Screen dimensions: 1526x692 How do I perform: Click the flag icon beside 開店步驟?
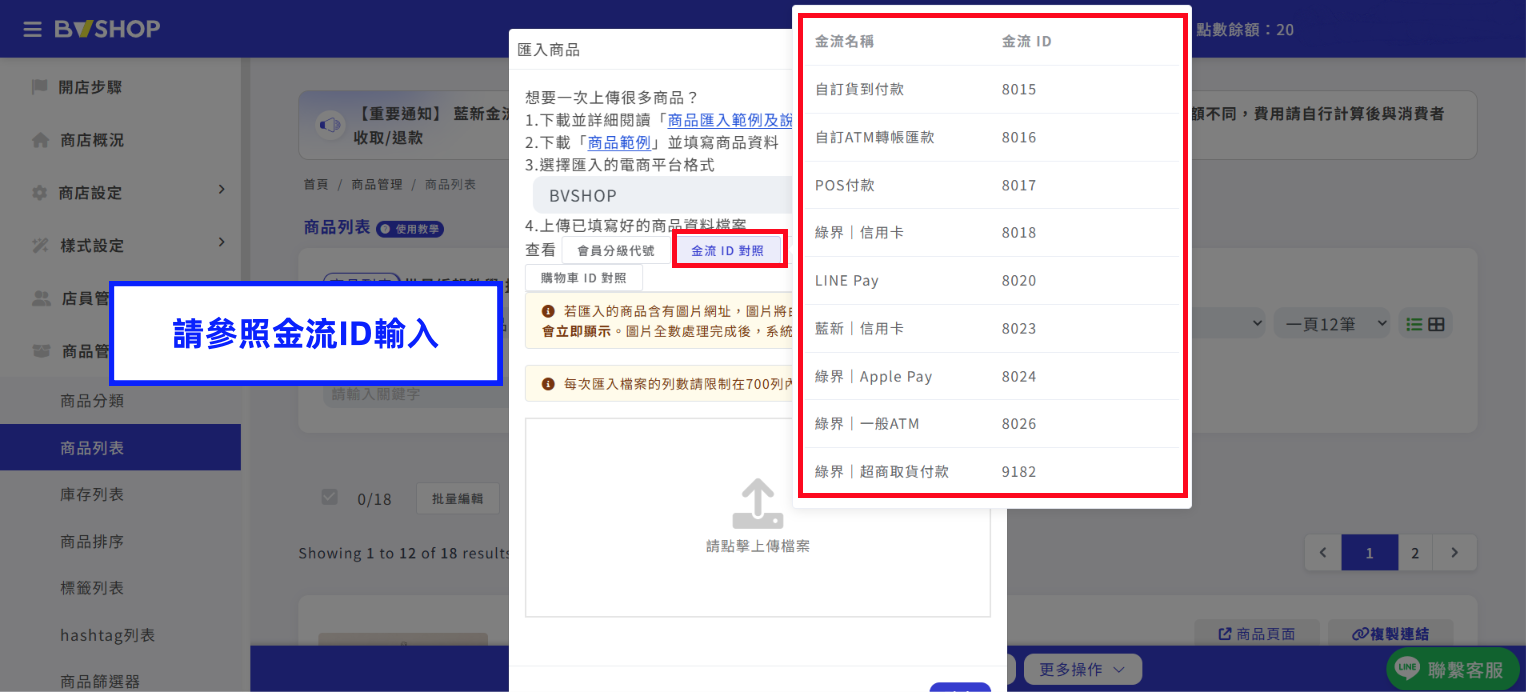coord(40,87)
